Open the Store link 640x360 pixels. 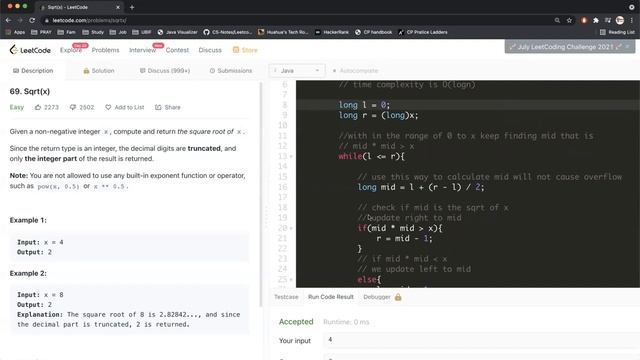click(x=245, y=50)
